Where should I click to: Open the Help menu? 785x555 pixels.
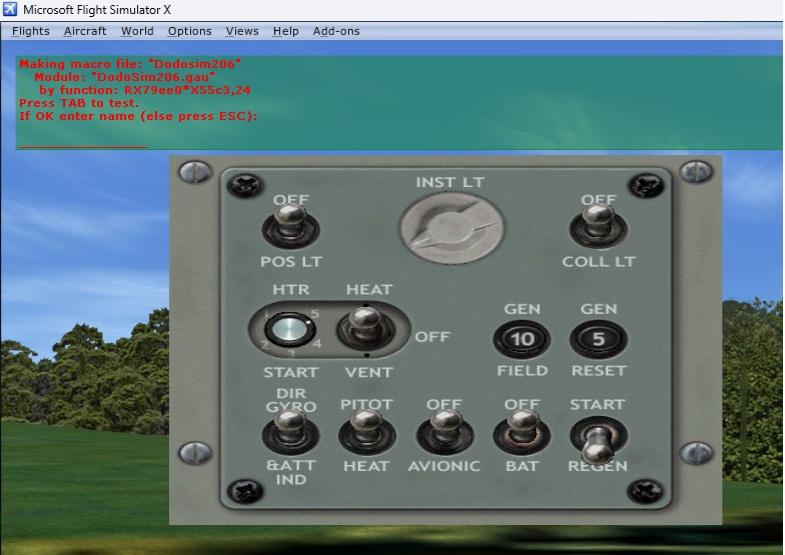click(x=285, y=31)
